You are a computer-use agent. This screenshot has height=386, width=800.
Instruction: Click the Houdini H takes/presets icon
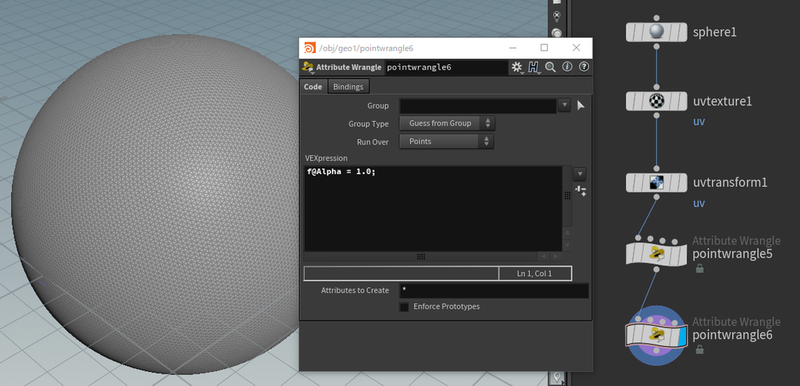click(x=534, y=67)
